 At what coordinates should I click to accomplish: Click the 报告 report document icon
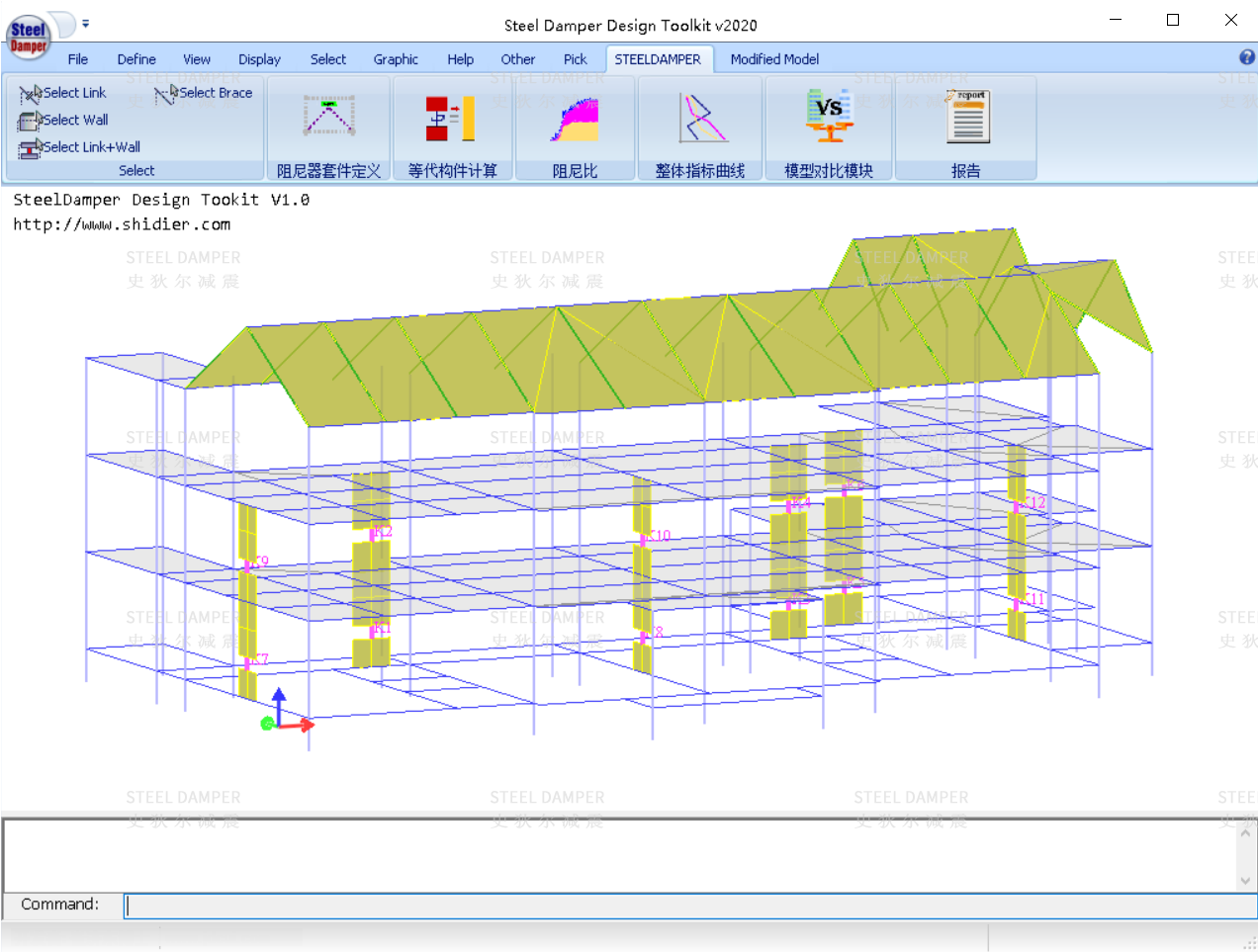point(966,117)
